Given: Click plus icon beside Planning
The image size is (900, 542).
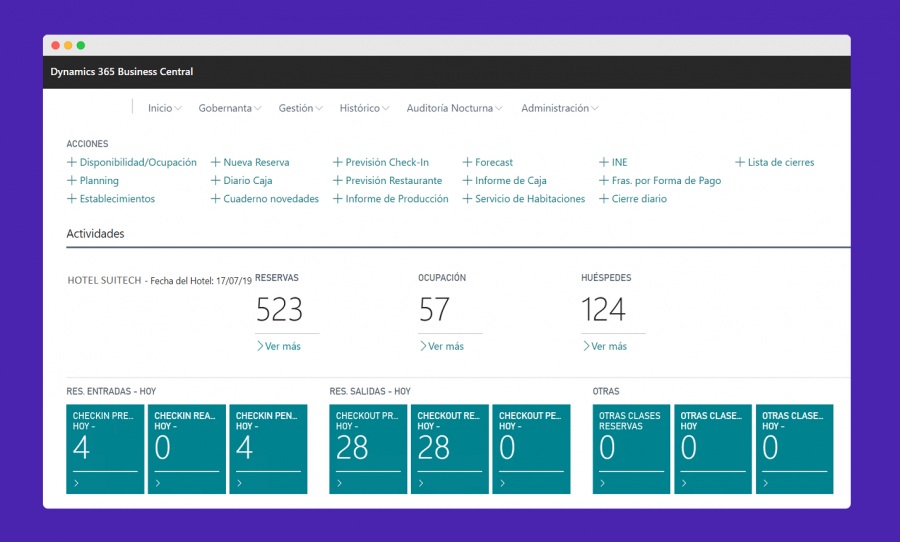Looking at the screenshot, I should 72,180.
